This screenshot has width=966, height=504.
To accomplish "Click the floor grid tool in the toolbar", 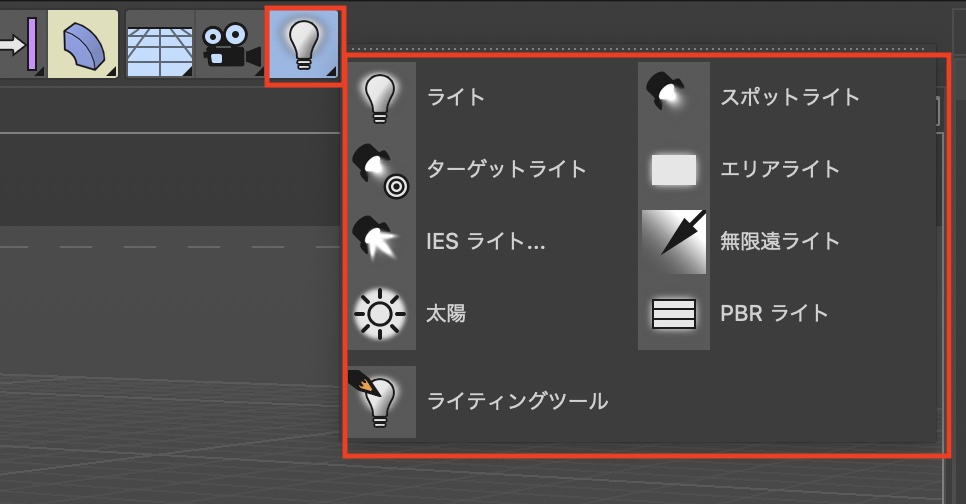I will click(x=160, y=44).
